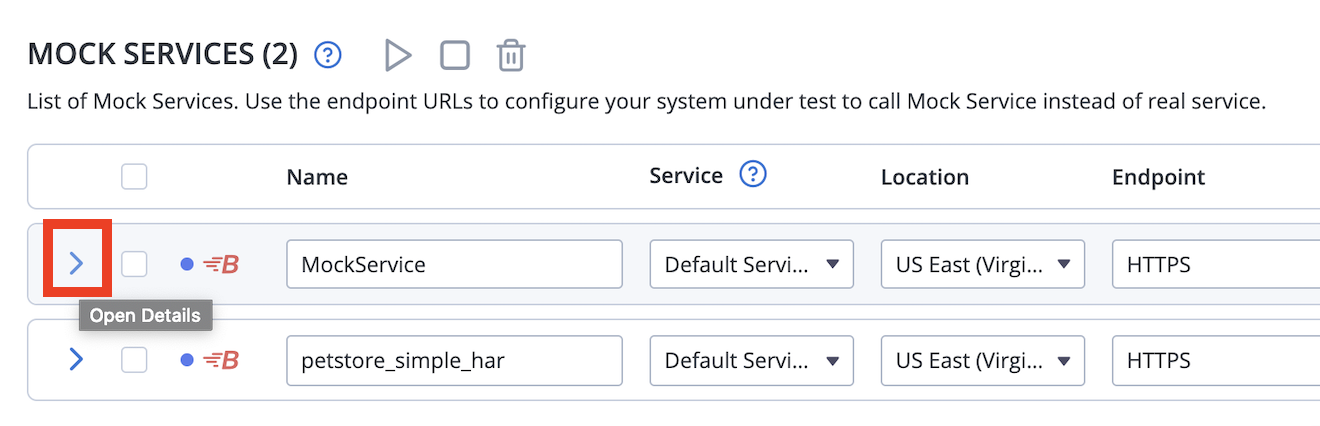This screenshot has width=1320, height=426.
Task: Open Service dropdown for petstore_simple_har row
Action: [x=752, y=360]
